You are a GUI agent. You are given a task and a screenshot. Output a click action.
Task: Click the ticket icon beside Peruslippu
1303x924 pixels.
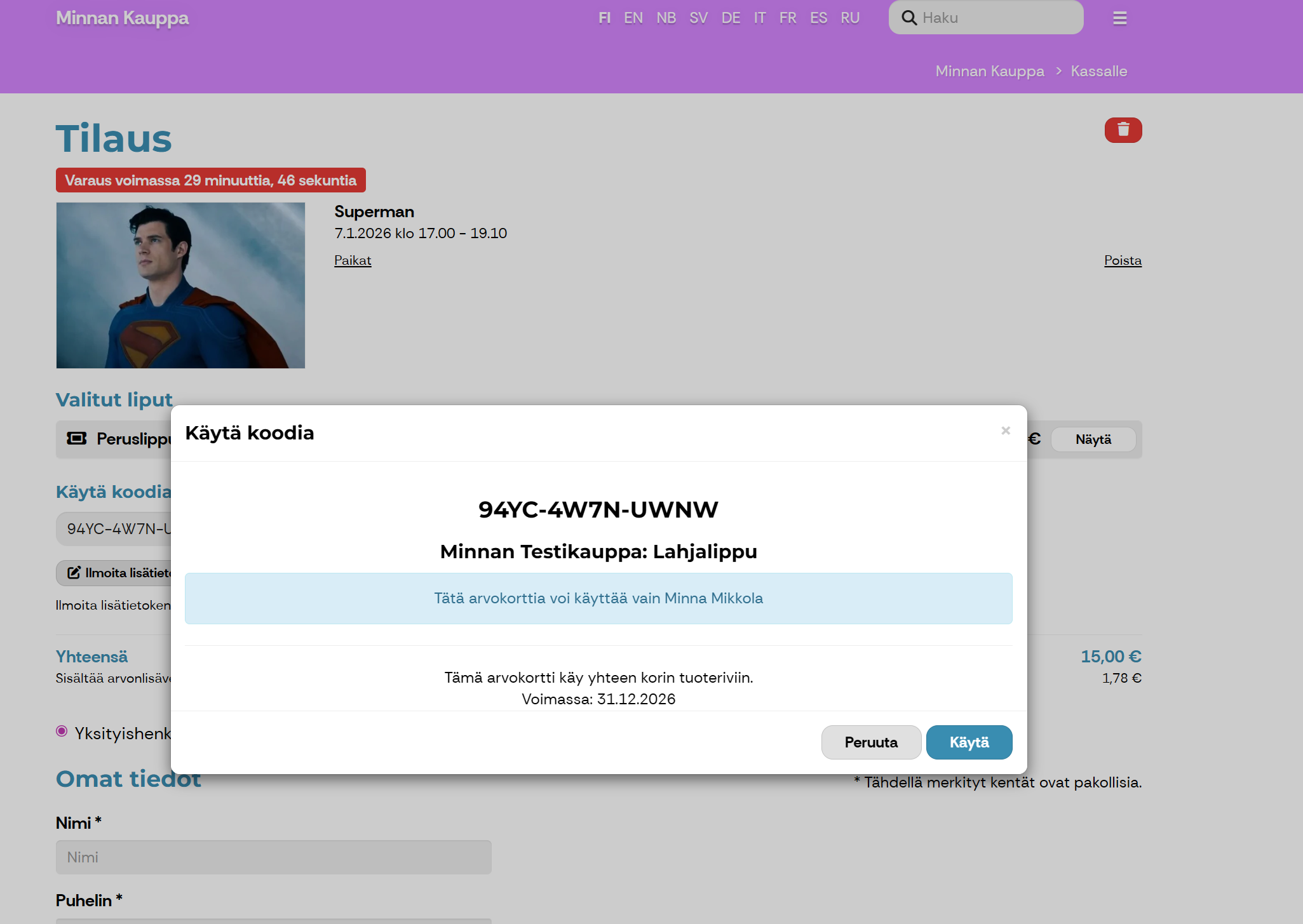click(x=77, y=439)
